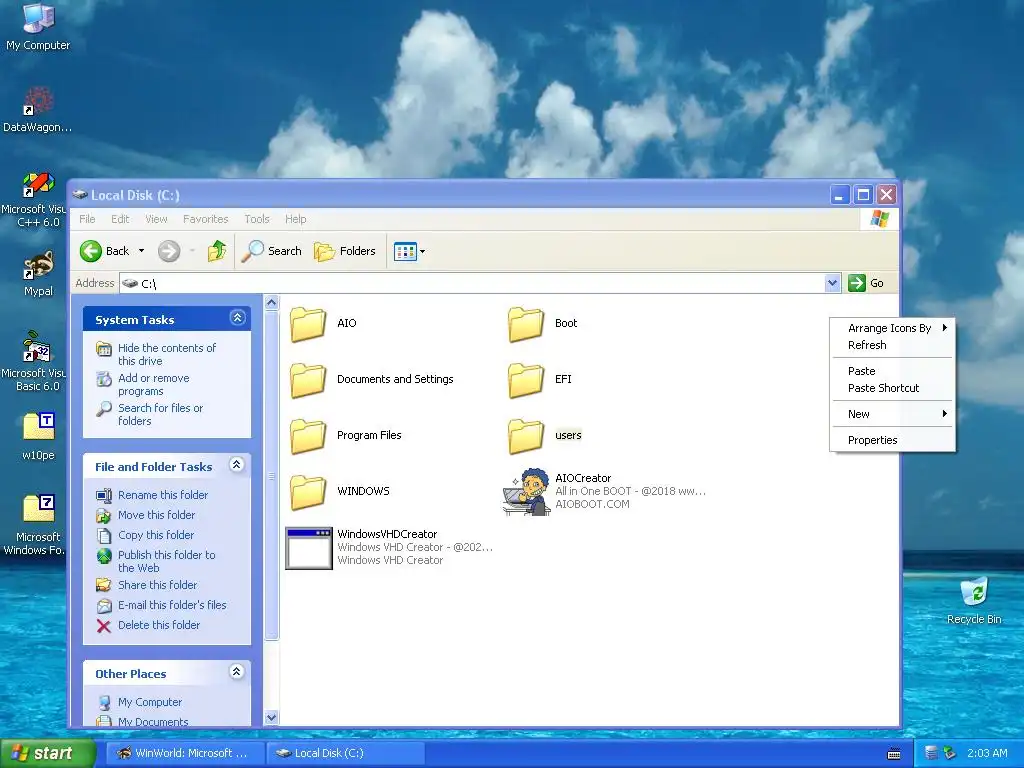Open the Favorites menu
Viewport: 1024px width, 768px height.
coord(206,219)
